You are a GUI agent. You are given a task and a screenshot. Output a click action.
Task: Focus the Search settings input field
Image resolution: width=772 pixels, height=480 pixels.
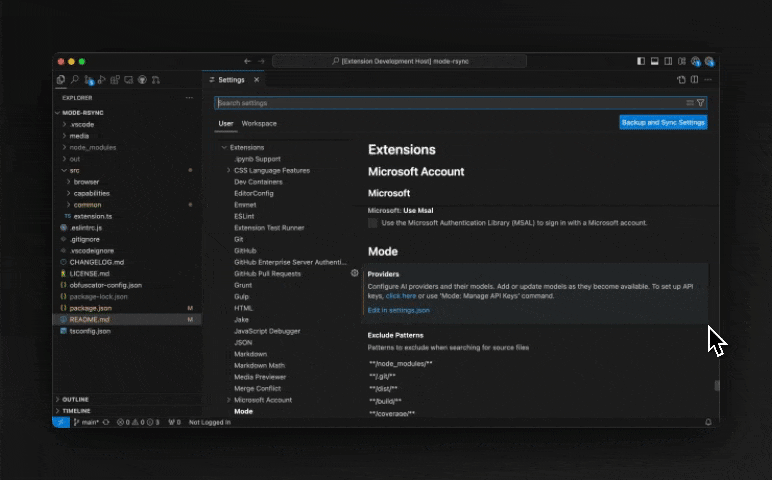(x=450, y=103)
